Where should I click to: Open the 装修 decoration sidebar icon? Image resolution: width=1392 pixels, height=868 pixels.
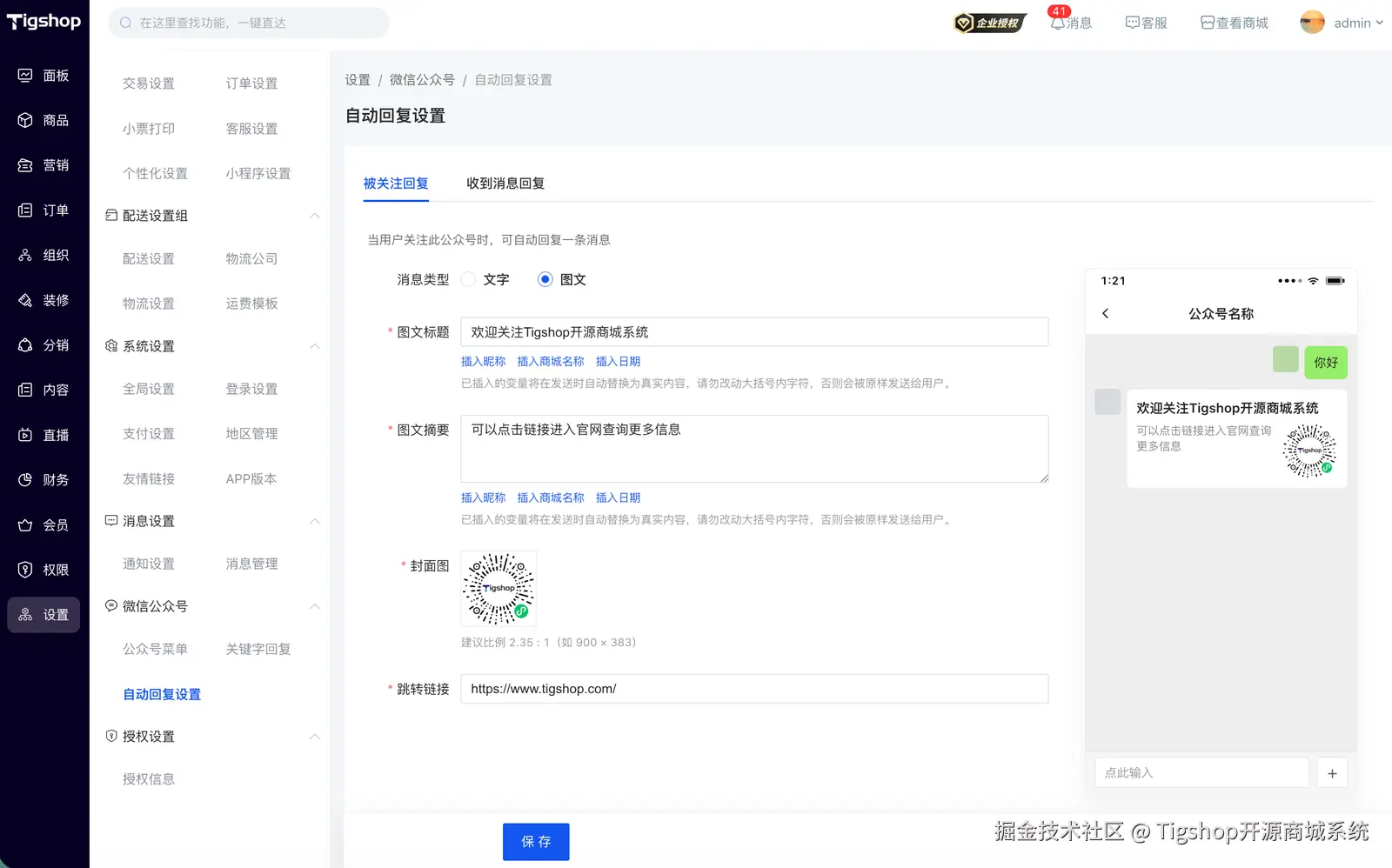pyautogui.click(x=25, y=300)
